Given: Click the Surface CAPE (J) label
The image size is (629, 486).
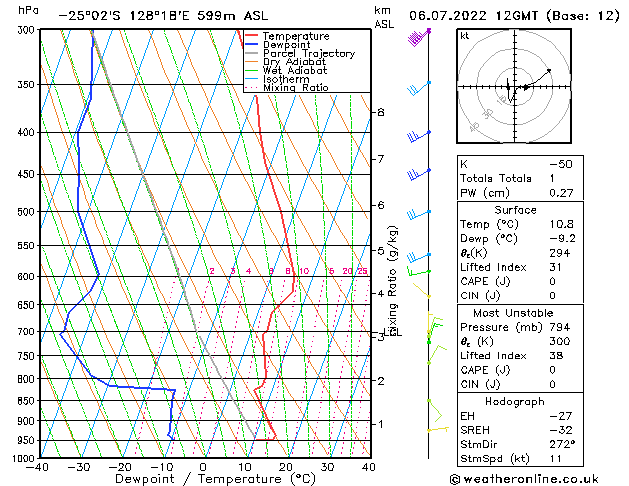Looking at the screenshot, I should [x=485, y=281].
